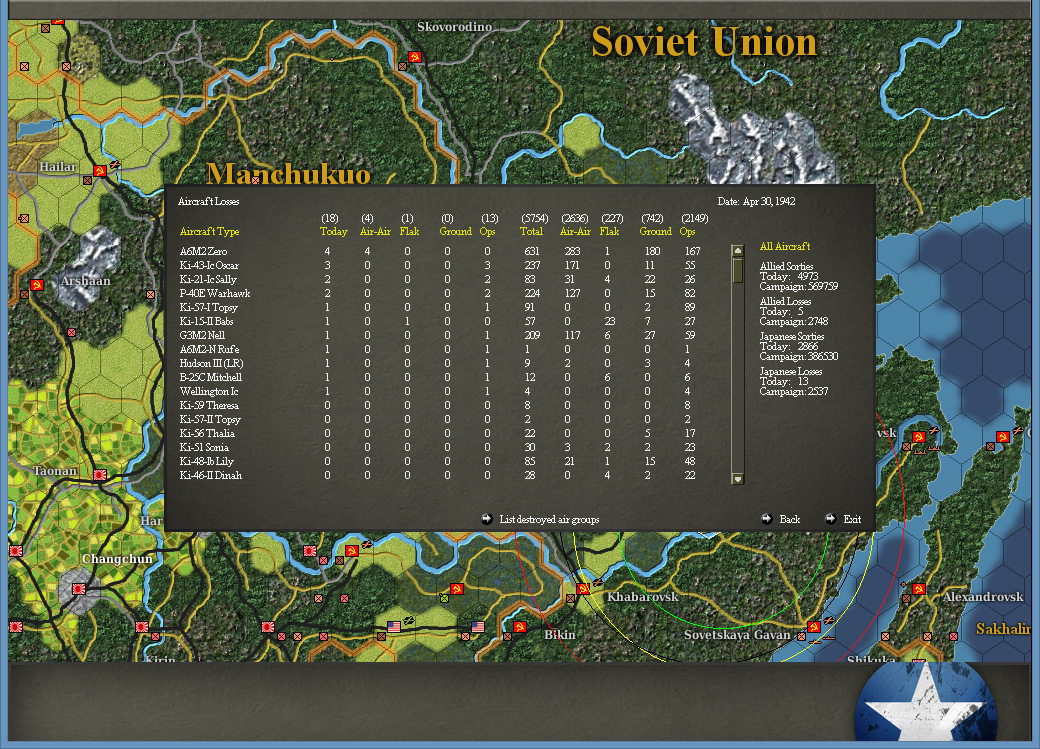
Task: Sort by the Aircraft Type header
Action: [210, 232]
